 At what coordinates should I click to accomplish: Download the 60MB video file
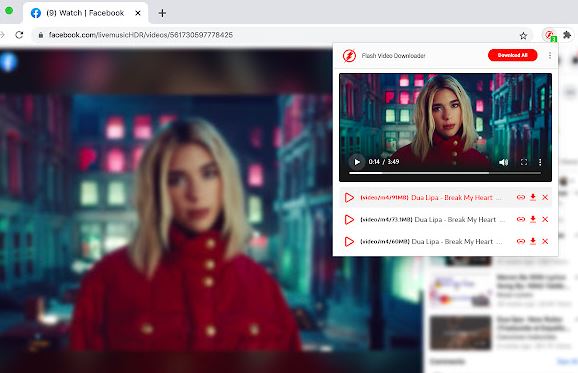pyautogui.click(x=533, y=241)
